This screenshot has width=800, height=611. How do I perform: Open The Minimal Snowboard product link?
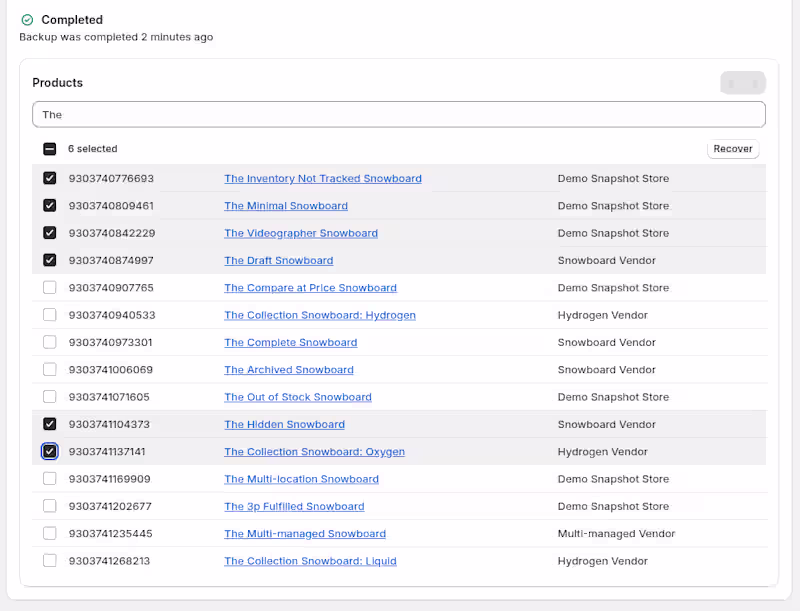point(286,205)
